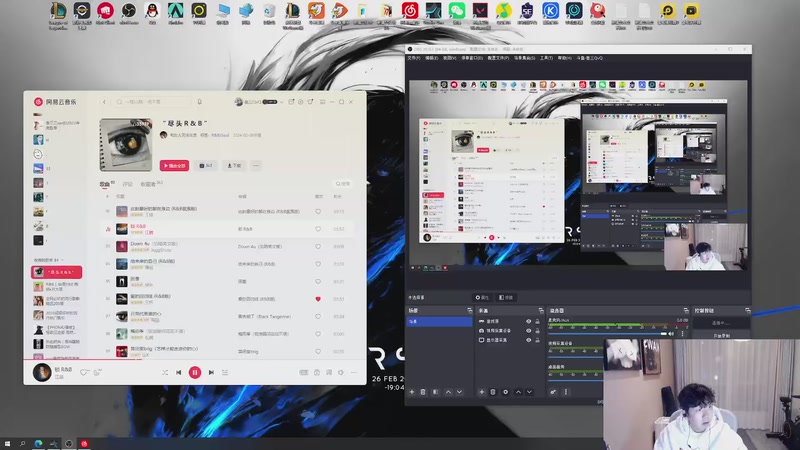Screen dimensions: 800x450
Task: Open the Tools menu in OBS
Action: (546, 58)
